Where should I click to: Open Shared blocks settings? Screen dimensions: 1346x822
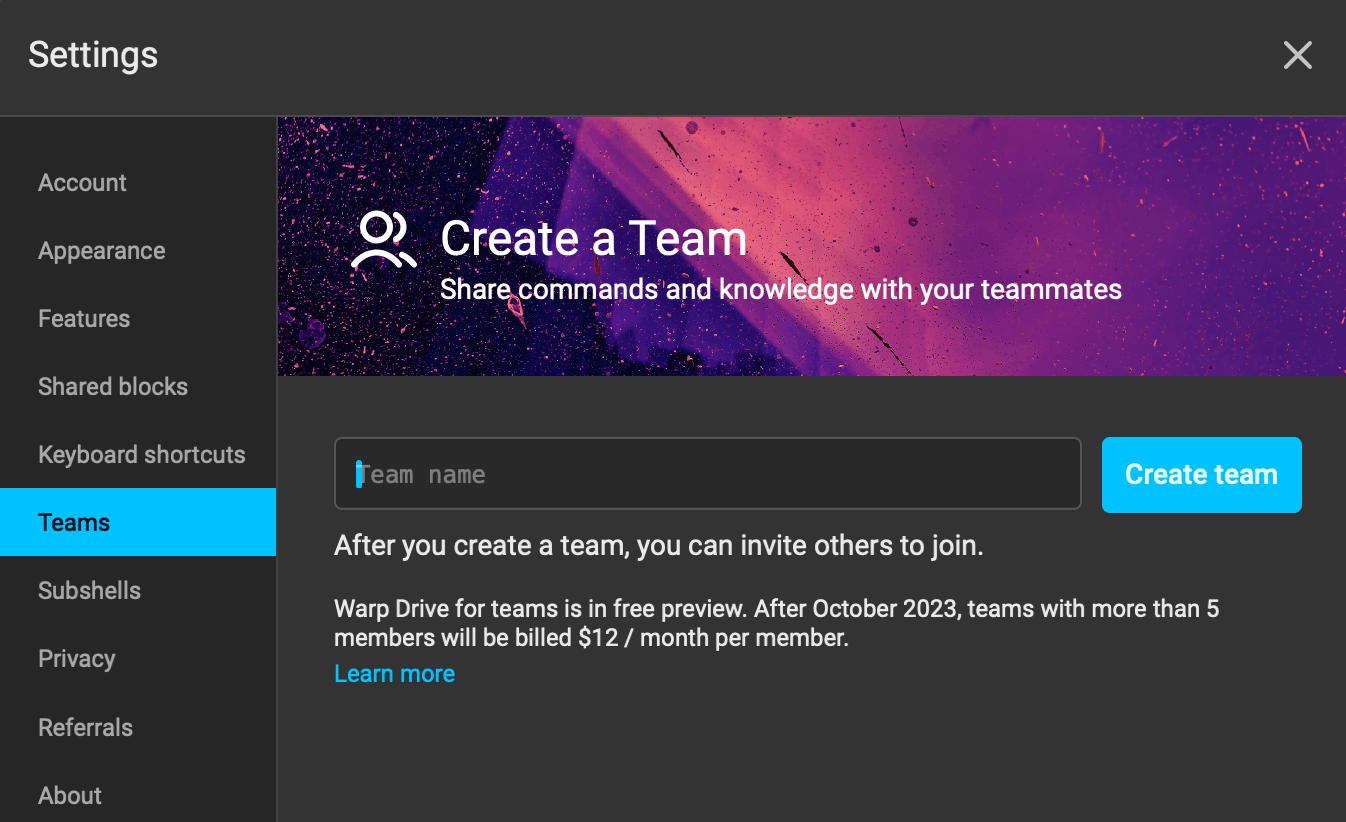138,387
